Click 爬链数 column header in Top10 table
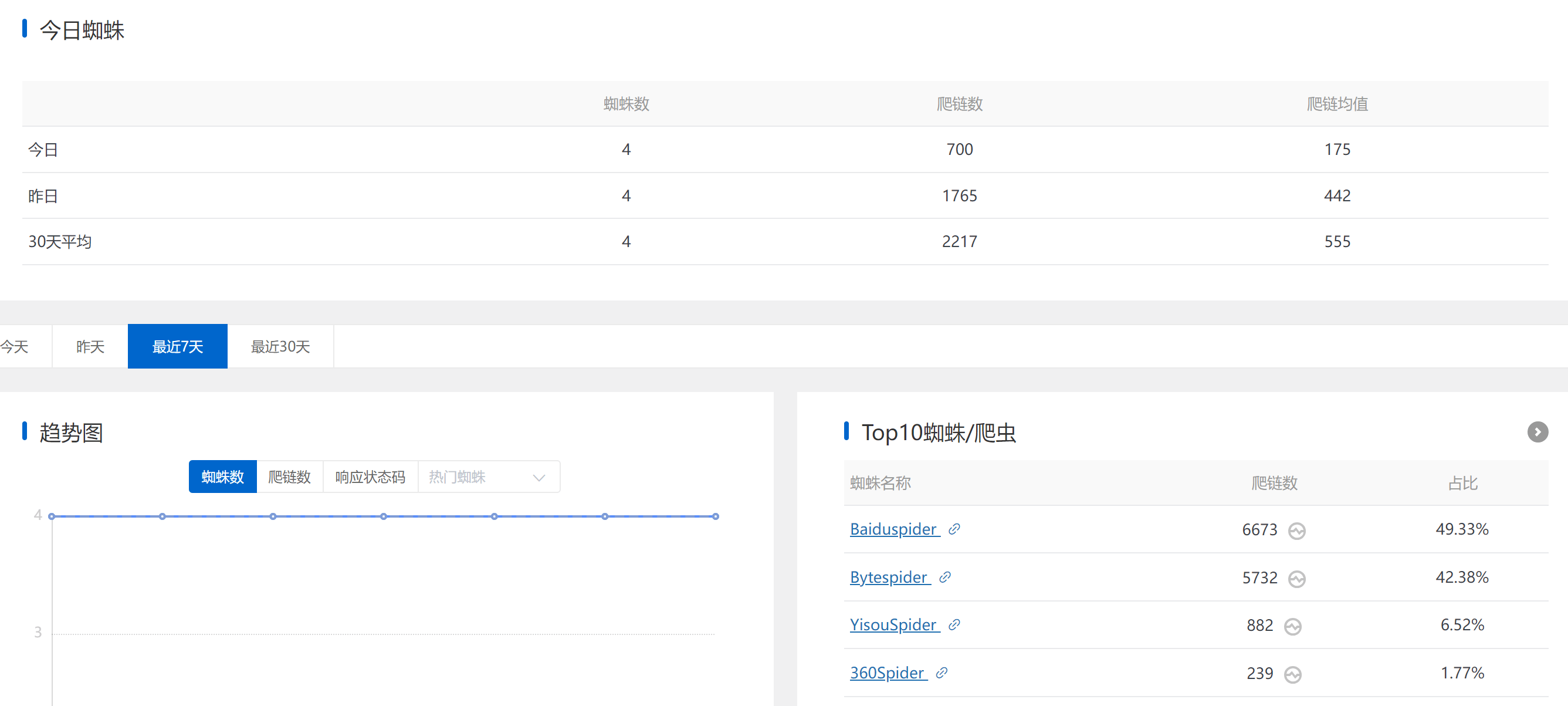 [1274, 483]
